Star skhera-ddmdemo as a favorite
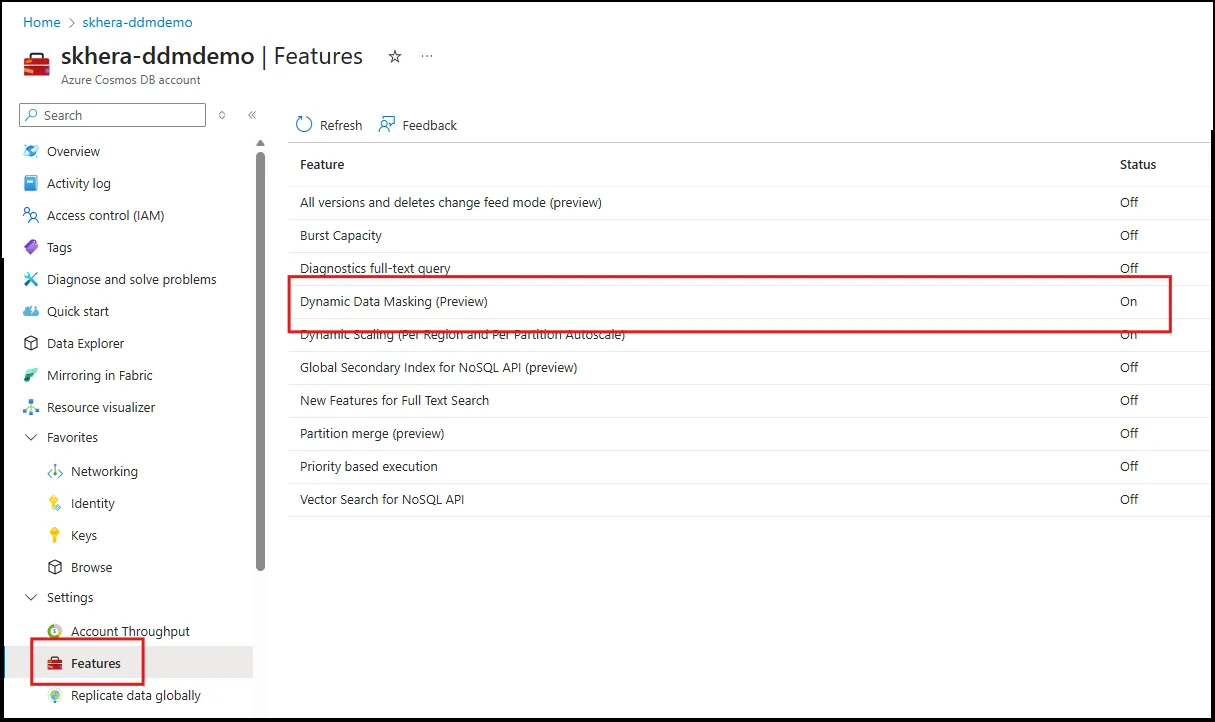This screenshot has width=1215, height=722. [394, 57]
